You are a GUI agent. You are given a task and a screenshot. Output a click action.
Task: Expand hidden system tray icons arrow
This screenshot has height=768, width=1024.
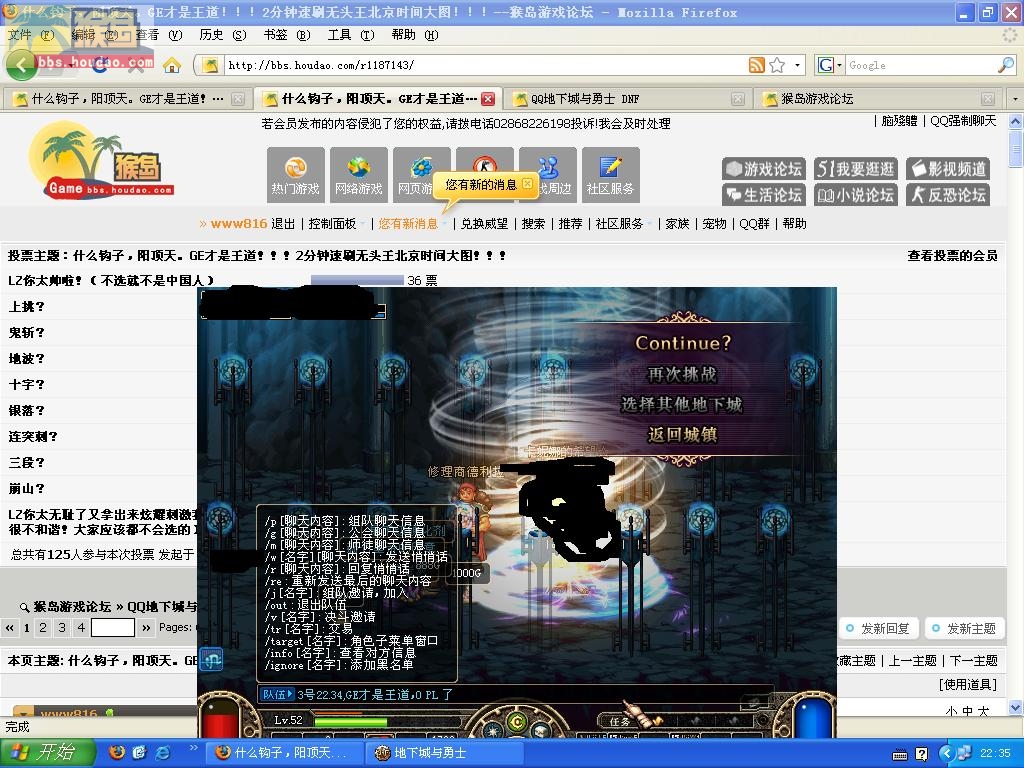tap(948, 753)
